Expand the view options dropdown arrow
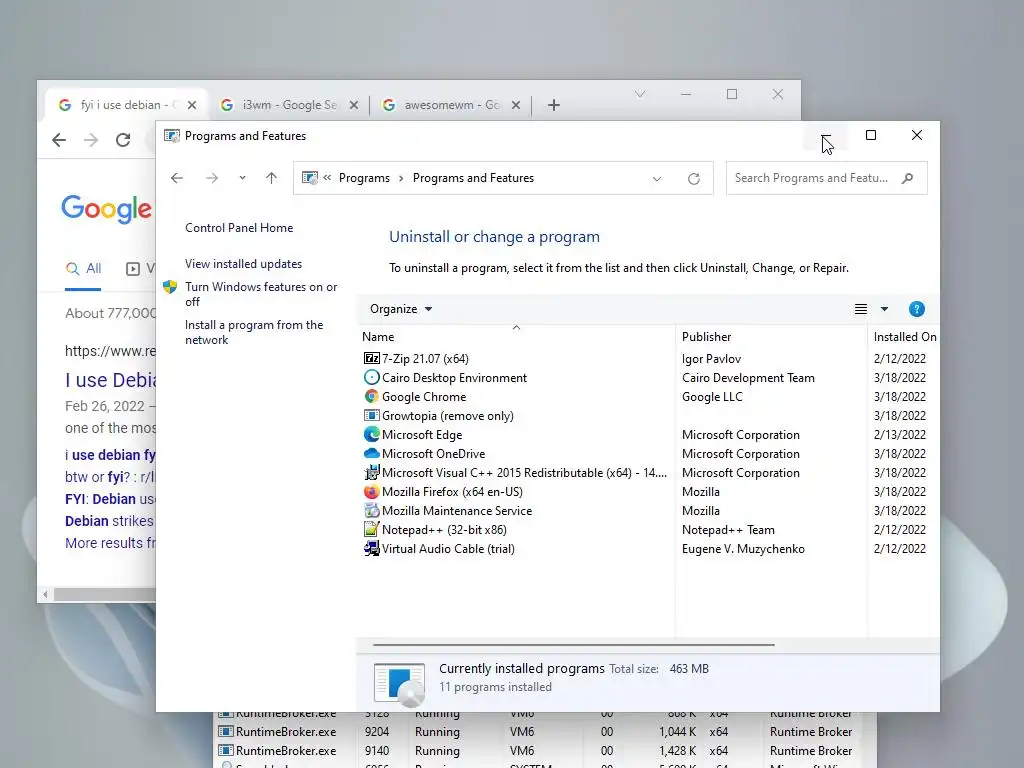Screen dimensions: 1024x768 coord(884,309)
